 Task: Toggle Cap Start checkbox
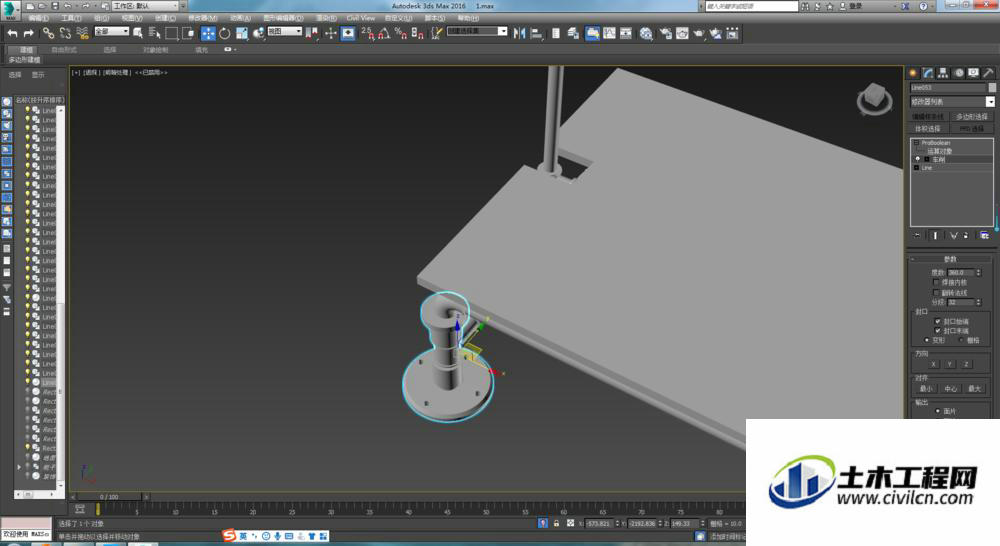(938, 321)
